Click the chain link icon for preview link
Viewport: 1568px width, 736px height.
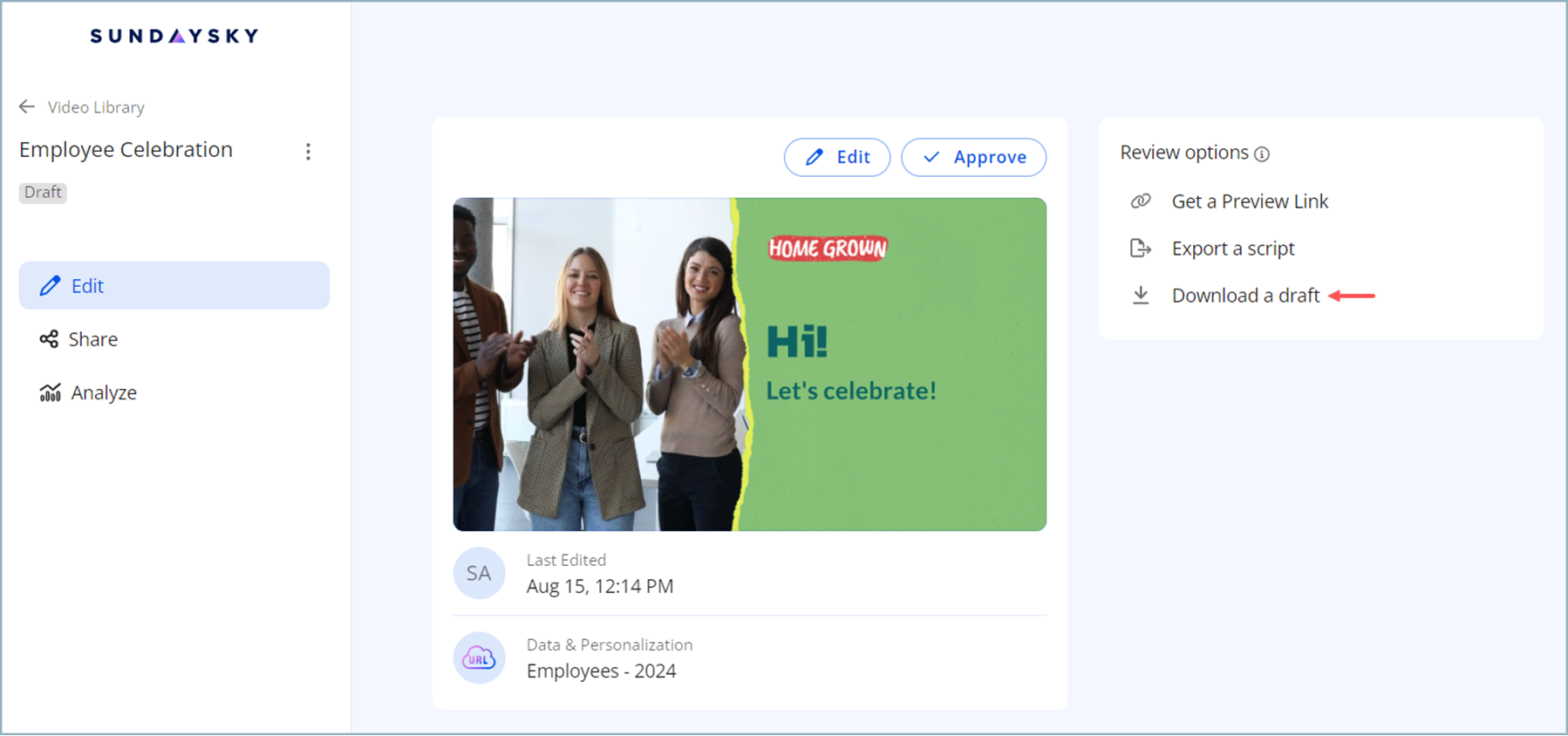click(x=1141, y=201)
